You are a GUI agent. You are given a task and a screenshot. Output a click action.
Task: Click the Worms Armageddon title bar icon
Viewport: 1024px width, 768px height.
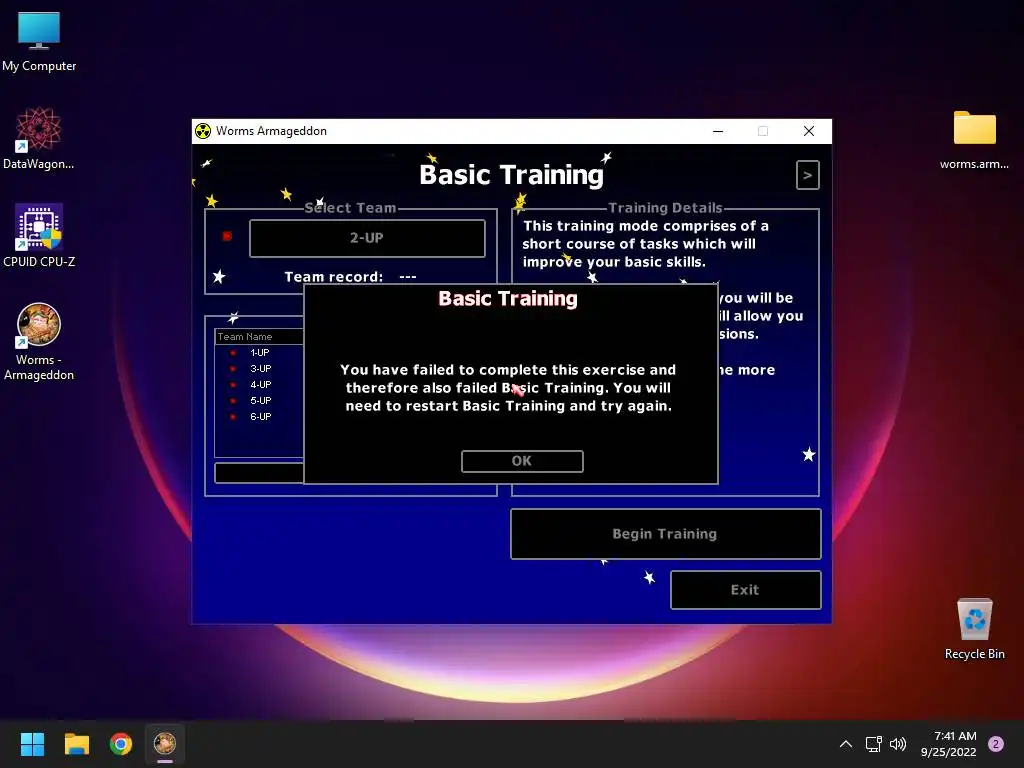click(x=203, y=131)
